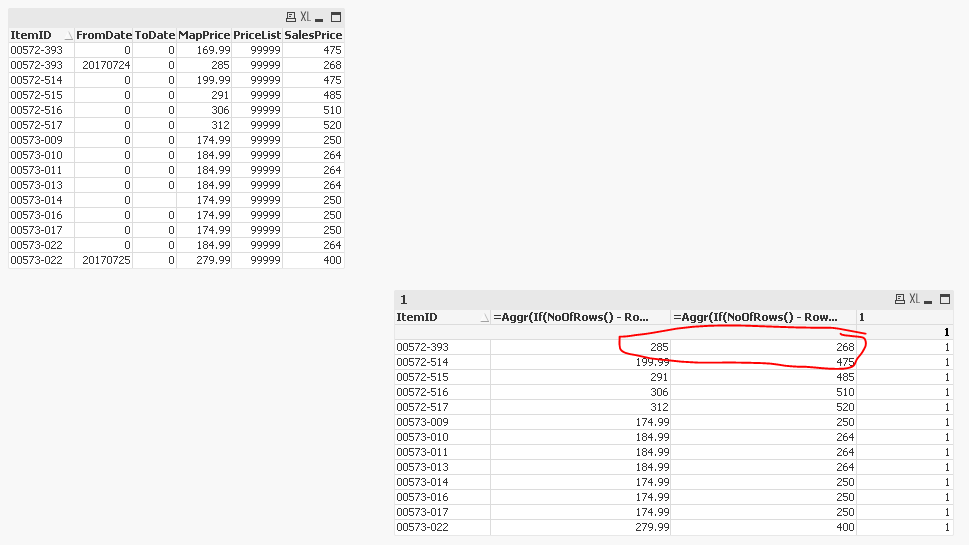The height and width of the screenshot is (545, 969).
Task: Select MapPrice 279.99 in top table
Action: (204, 260)
